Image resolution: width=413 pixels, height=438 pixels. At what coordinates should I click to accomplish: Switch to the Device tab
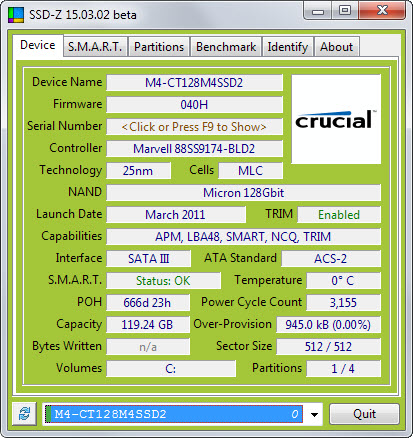click(x=38, y=45)
